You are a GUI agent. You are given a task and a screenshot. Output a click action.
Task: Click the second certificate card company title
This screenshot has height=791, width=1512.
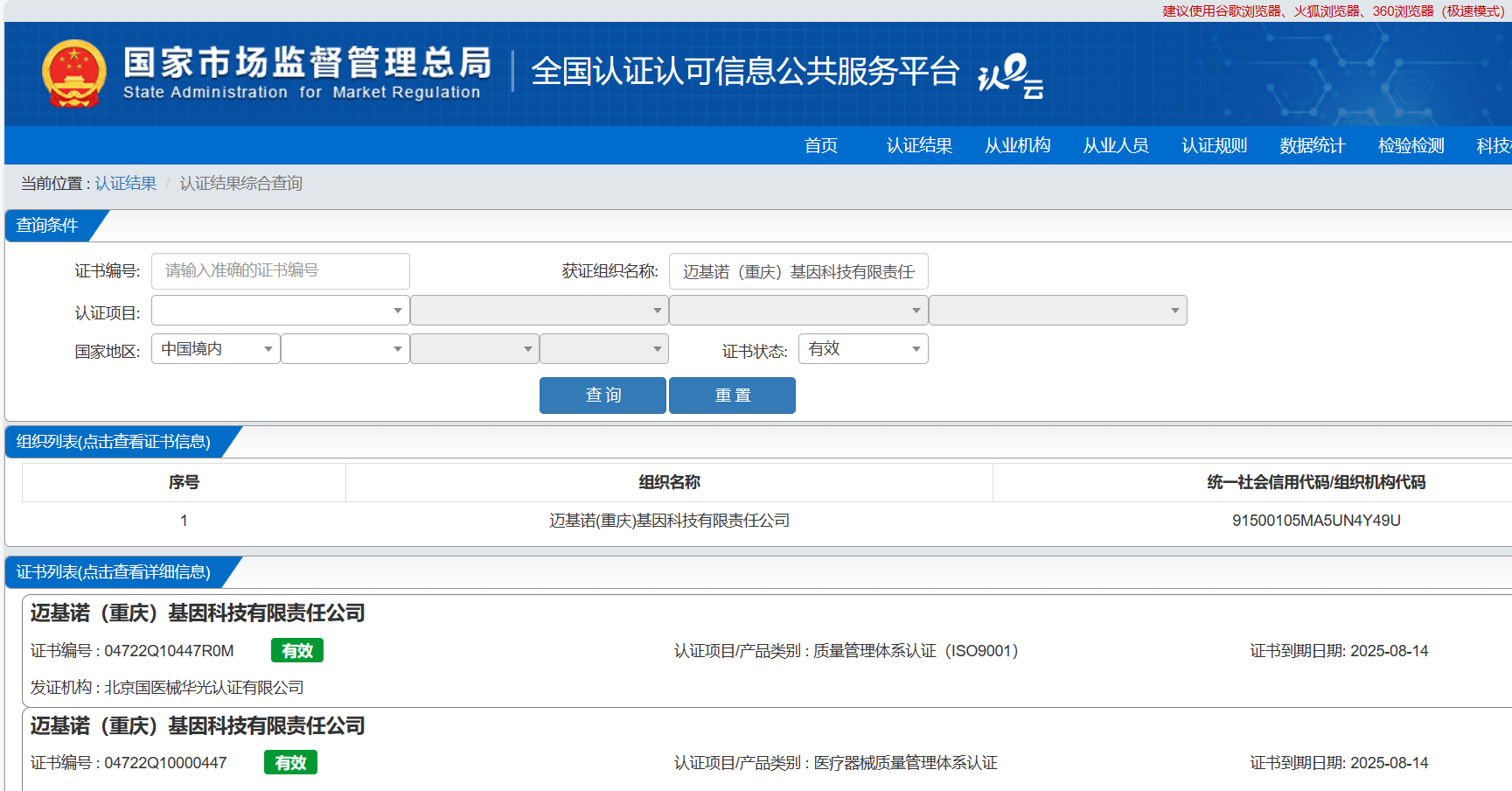[x=198, y=726]
